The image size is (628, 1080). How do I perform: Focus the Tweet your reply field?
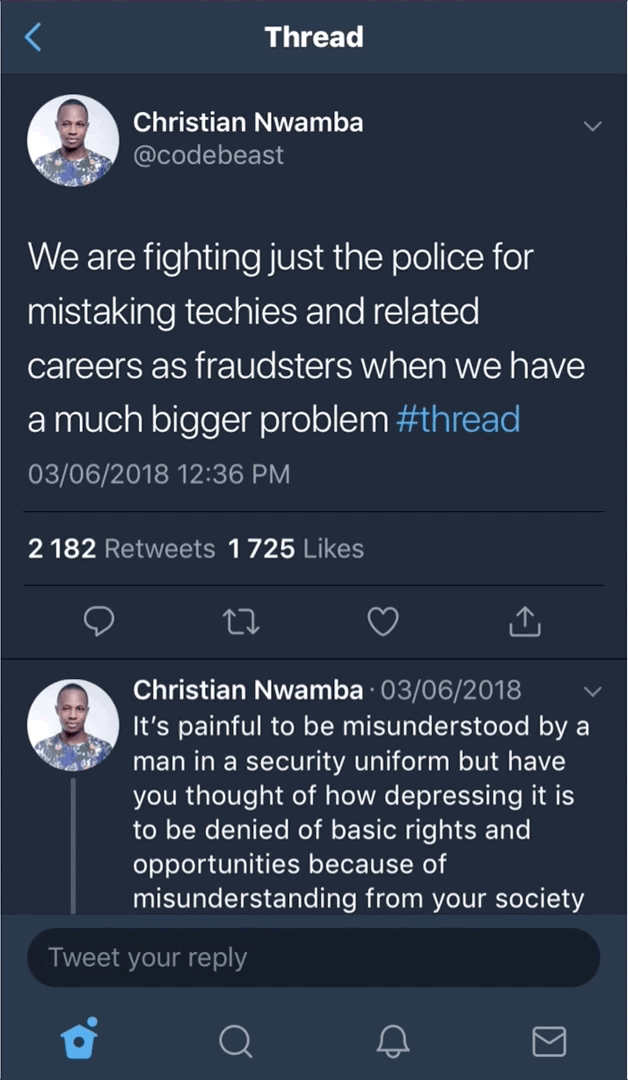313,957
